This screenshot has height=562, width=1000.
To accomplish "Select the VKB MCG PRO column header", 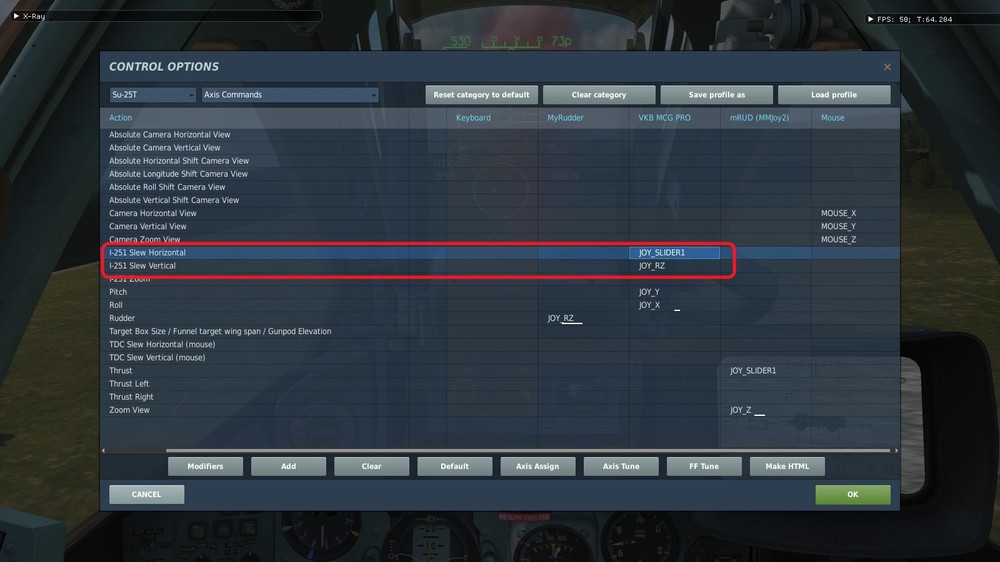I will pyautogui.click(x=665, y=118).
